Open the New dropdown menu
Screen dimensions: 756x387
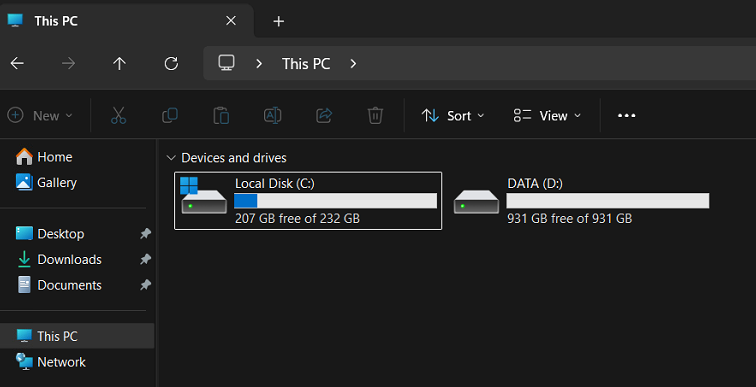click(x=40, y=116)
